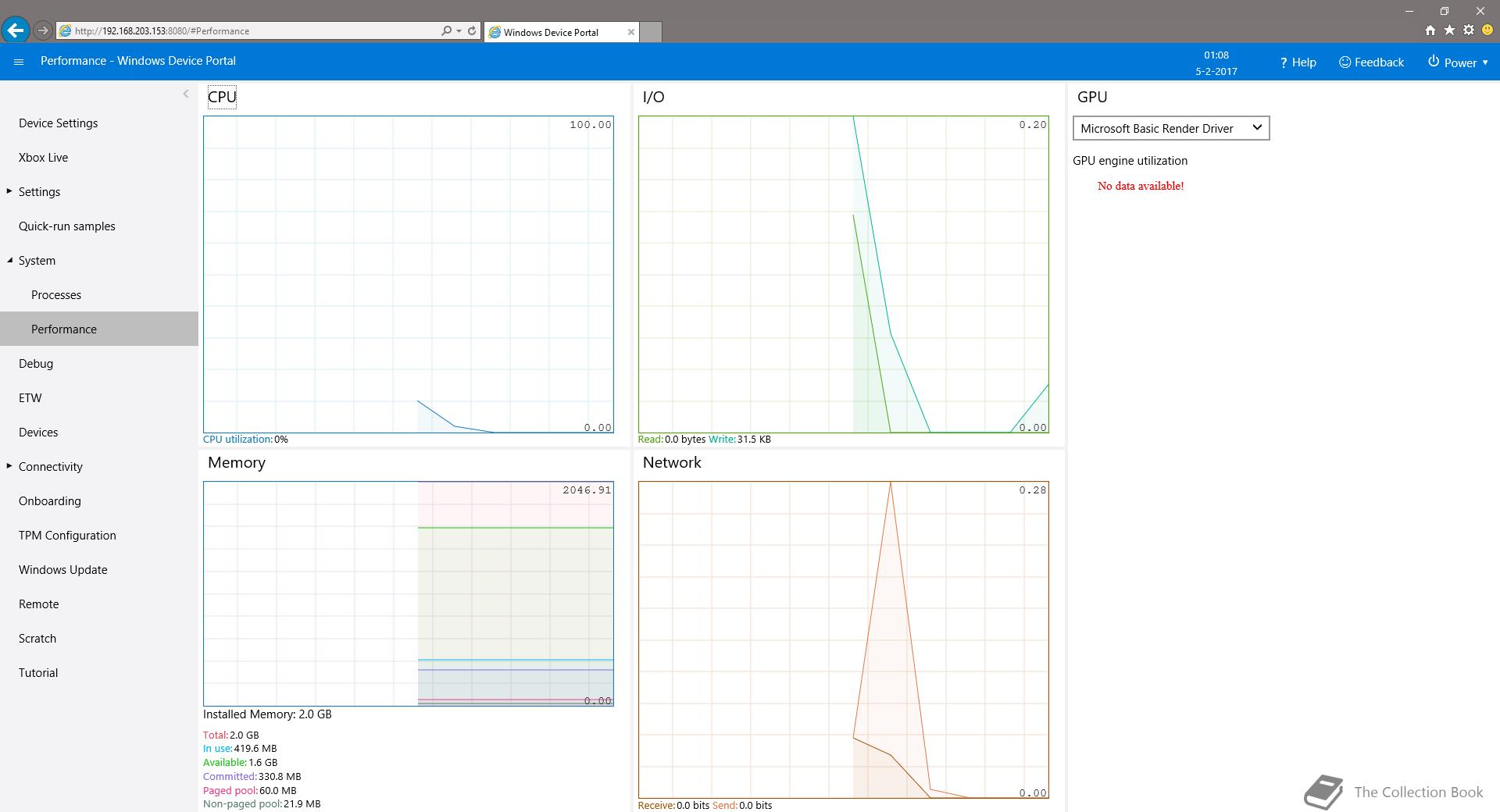
Task: Click the 'Installed Memory: 2.0 GB' text
Action: coord(267,714)
